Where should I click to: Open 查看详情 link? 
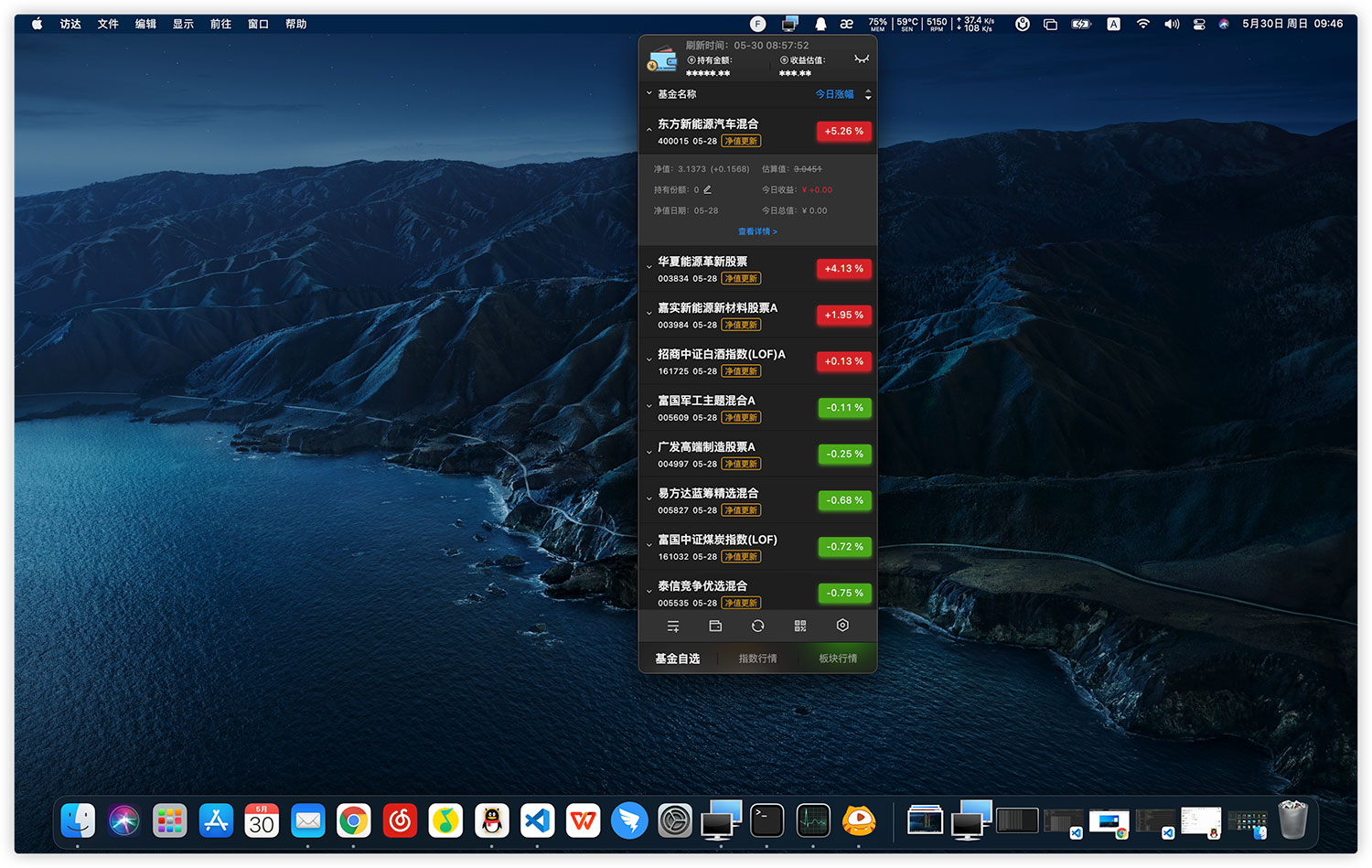pos(757,231)
